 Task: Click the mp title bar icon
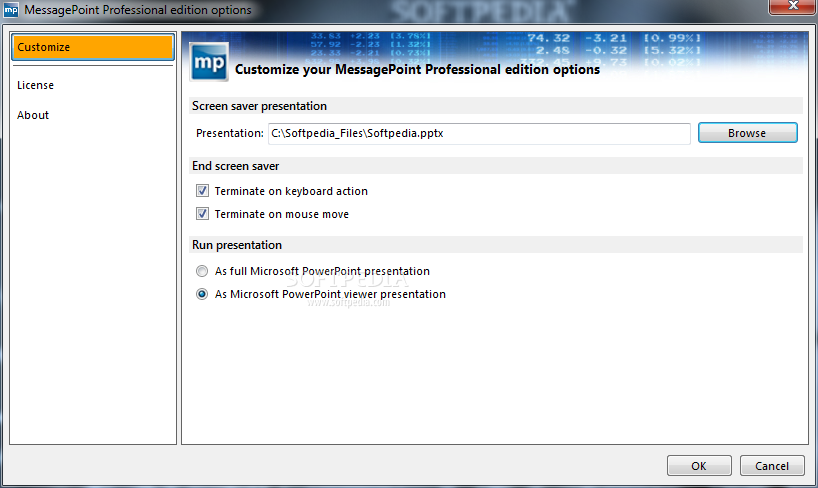[x=11, y=10]
